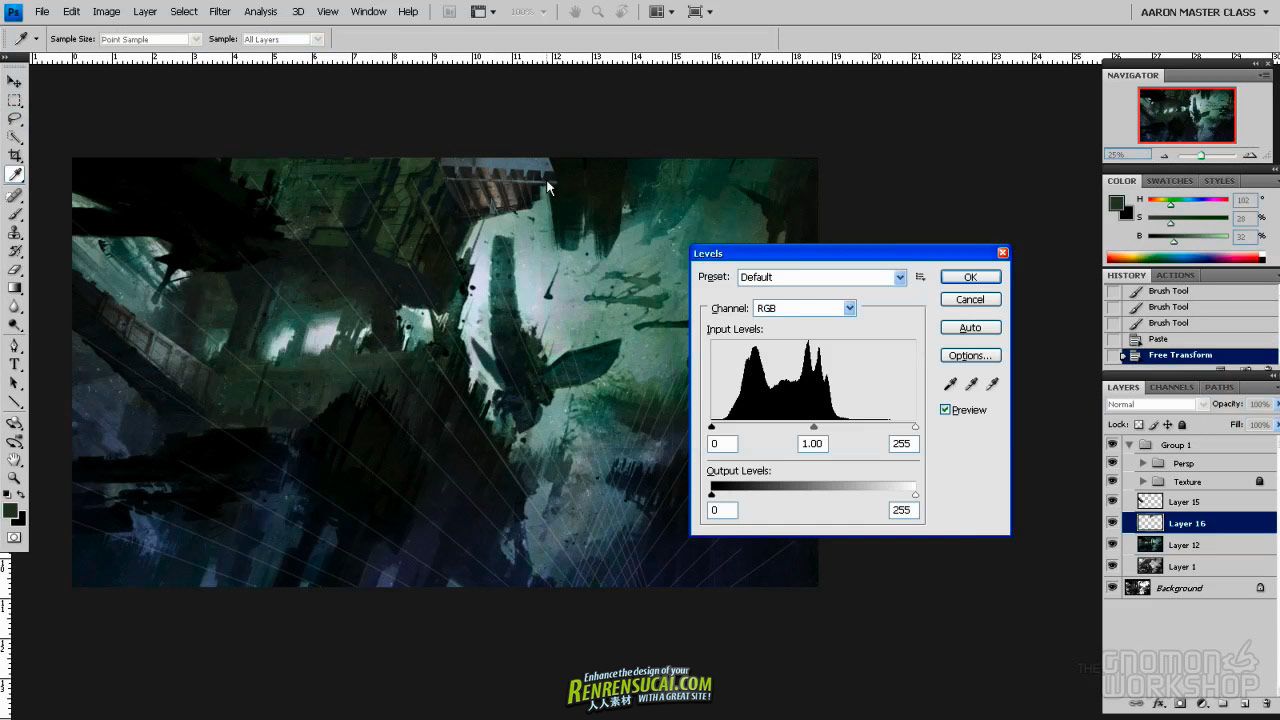The width and height of the screenshot is (1280, 720).
Task: Hide Layer 15 visibility eye
Action: (1112, 502)
